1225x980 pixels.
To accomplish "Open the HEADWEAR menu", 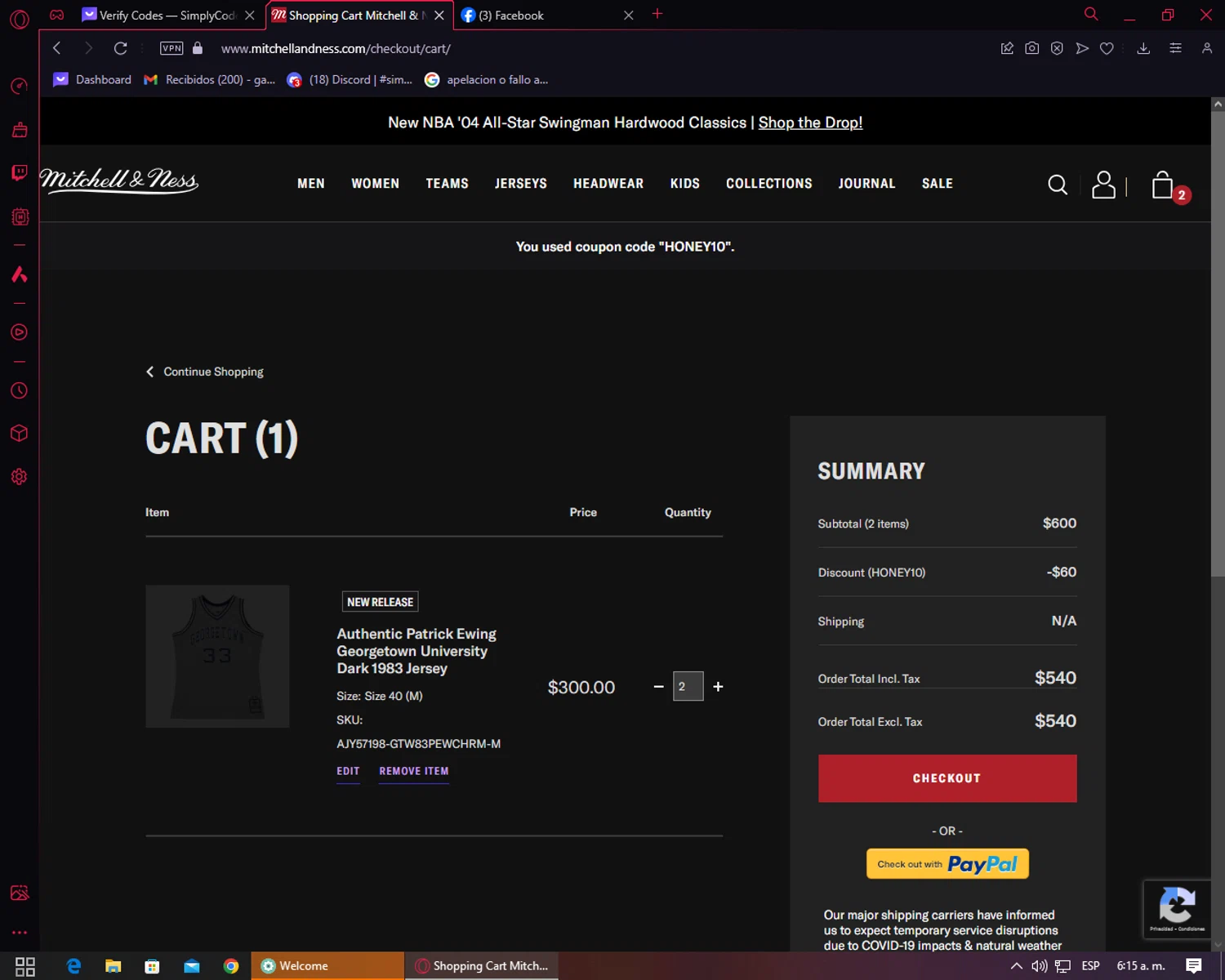I will 608,184.
